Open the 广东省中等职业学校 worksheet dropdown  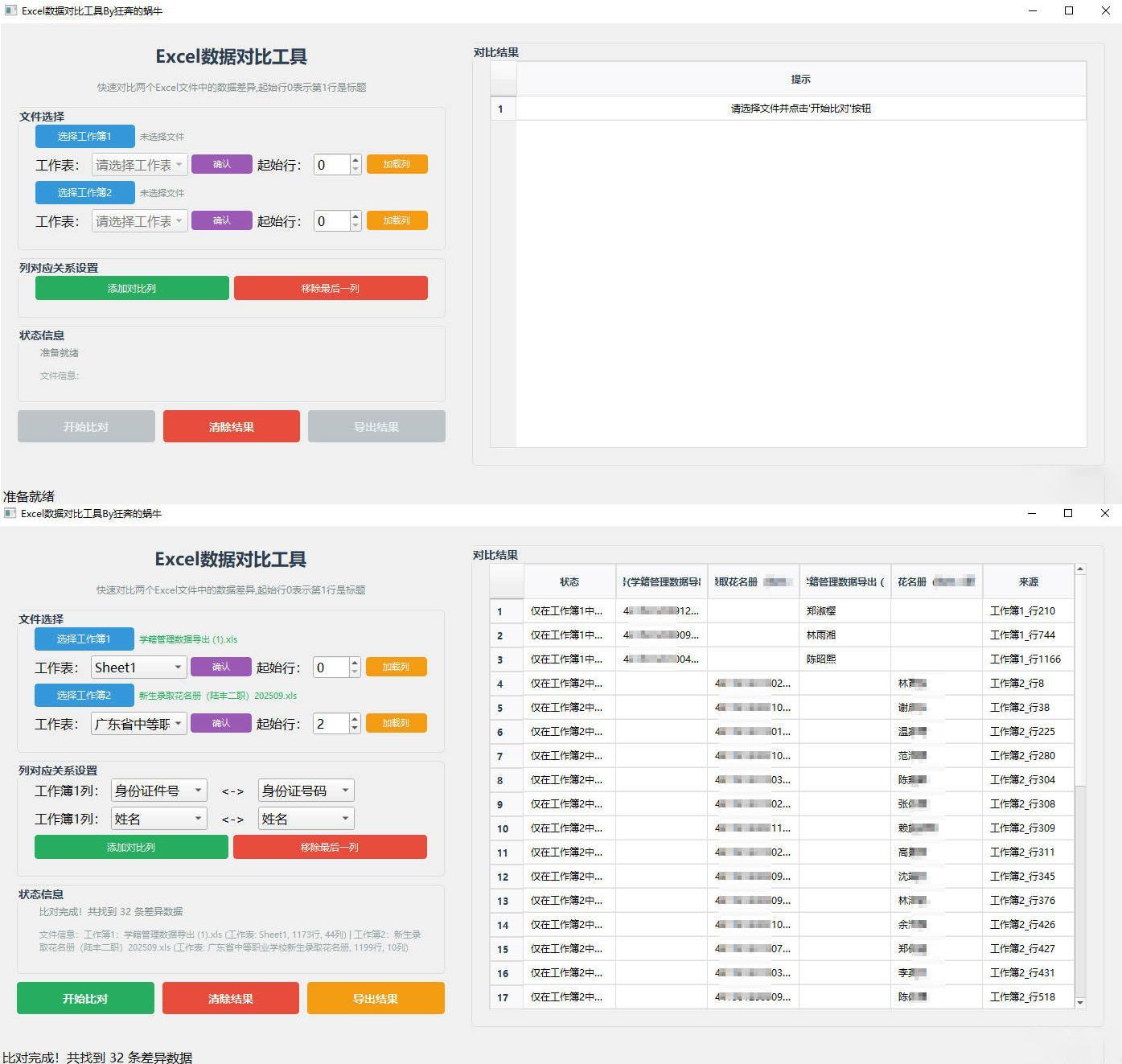pyautogui.click(x=138, y=723)
